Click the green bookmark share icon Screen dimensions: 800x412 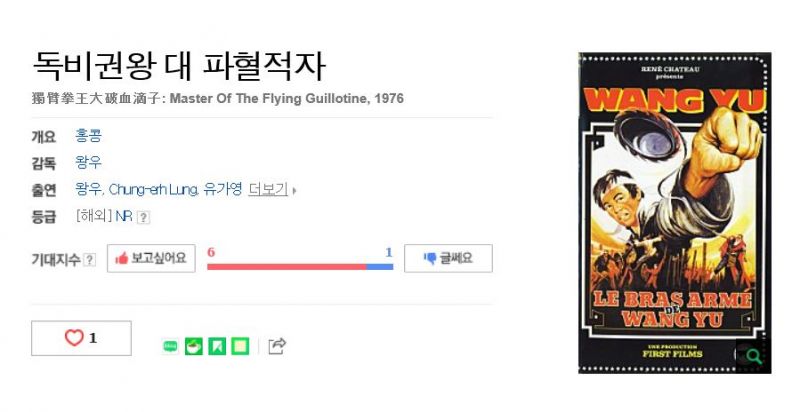click(x=217, y=346)
